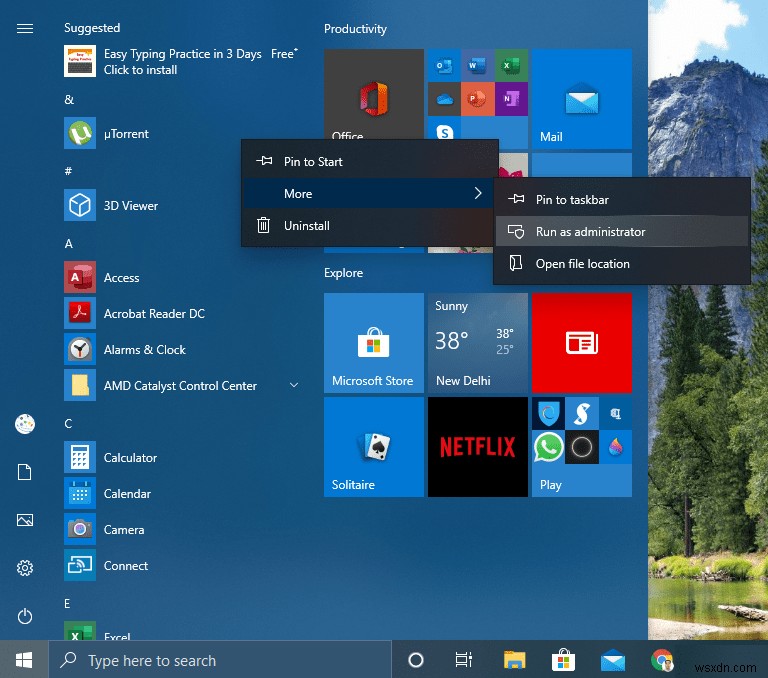768x678 pixels.
Task: Click the letter E section header
Action: 68,604
